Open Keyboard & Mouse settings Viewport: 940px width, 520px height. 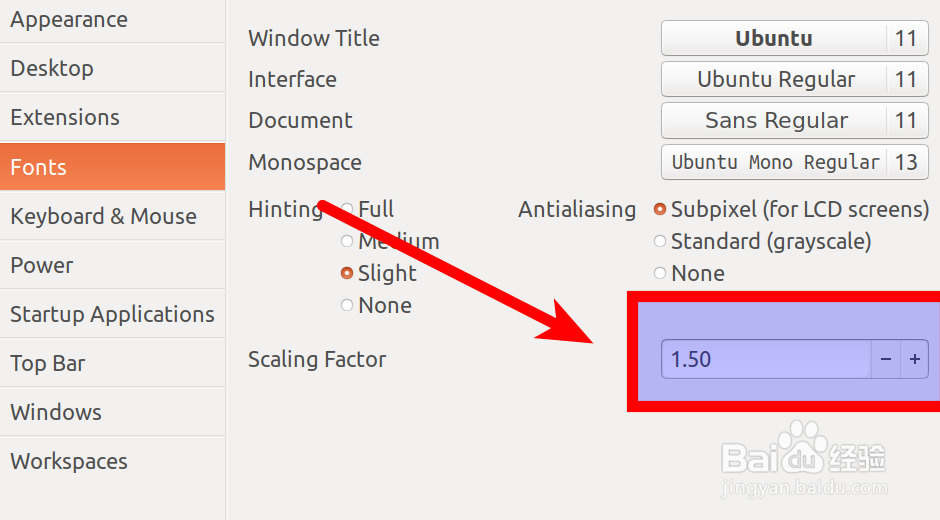(x=113, y=216)
